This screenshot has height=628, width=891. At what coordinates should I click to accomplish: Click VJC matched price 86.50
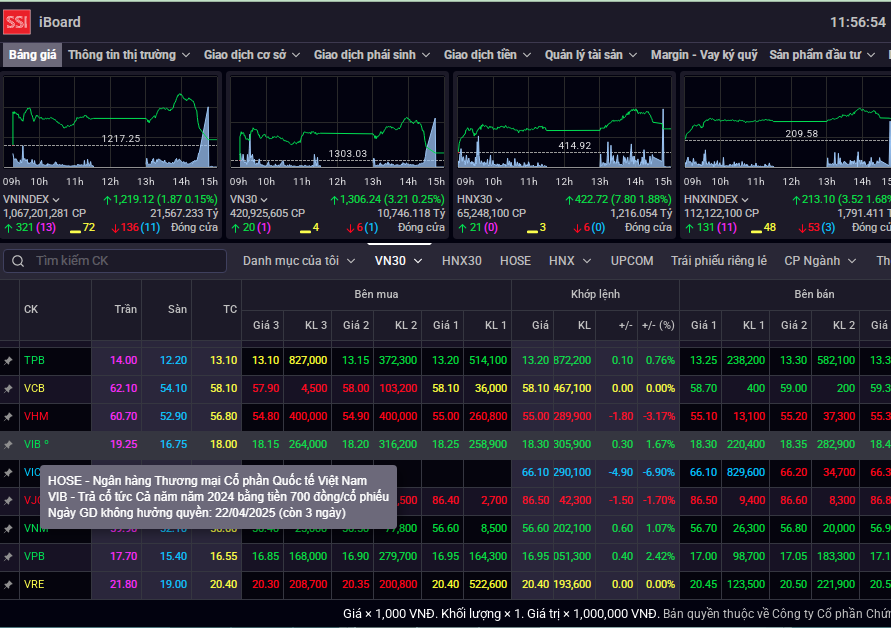[536, 501]
